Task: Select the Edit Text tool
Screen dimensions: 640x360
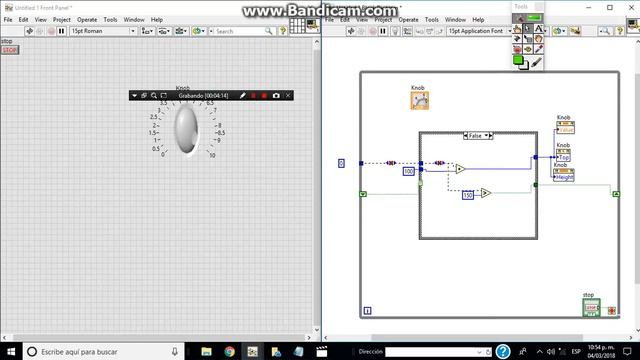Action: (x=538, y=29)
